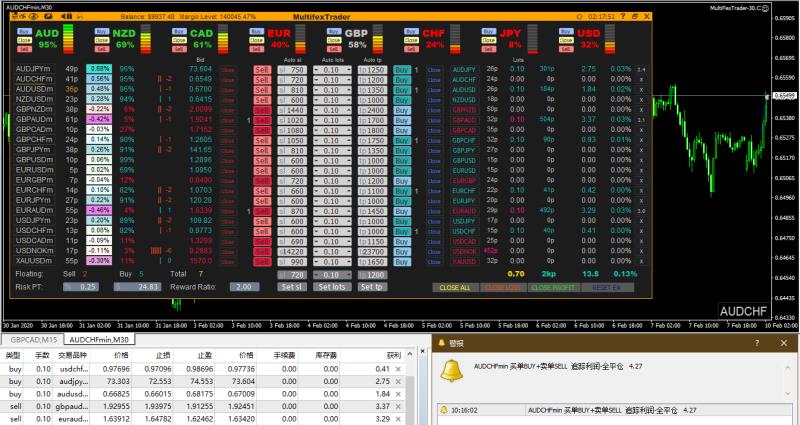Increase global lots arrow above Set lots

tap(348, 275)
